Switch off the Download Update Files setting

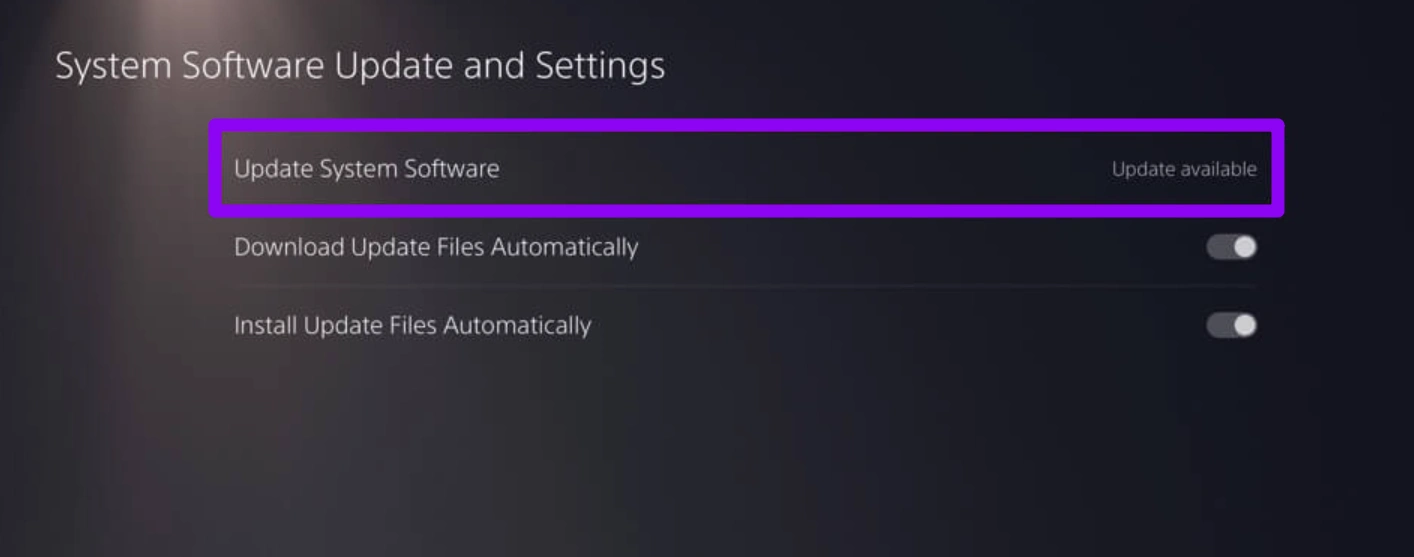click(x=1231, y=247)
